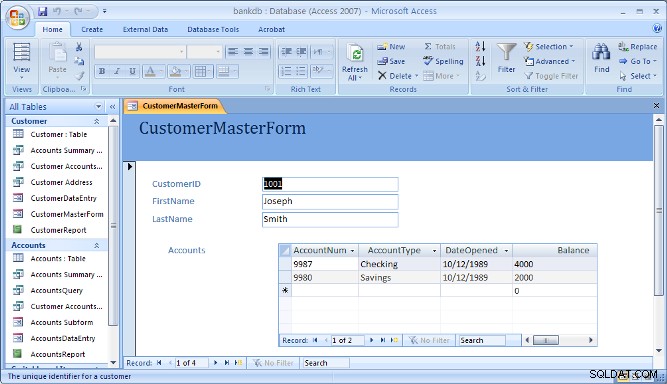The image size is (667, 384).
Task: Click the Font Color letter A icon
Action: point(150,71)
